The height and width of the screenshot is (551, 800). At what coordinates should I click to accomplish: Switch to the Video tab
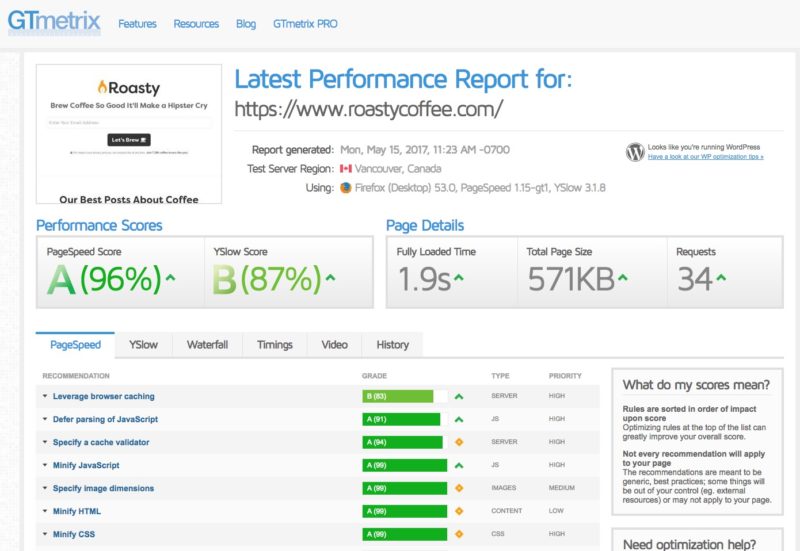[x=334, y=345]
